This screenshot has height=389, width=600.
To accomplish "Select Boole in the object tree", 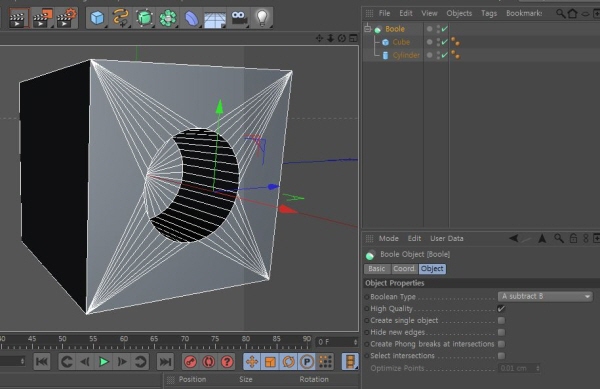I will pyautogui.click(x=395, y=29).
